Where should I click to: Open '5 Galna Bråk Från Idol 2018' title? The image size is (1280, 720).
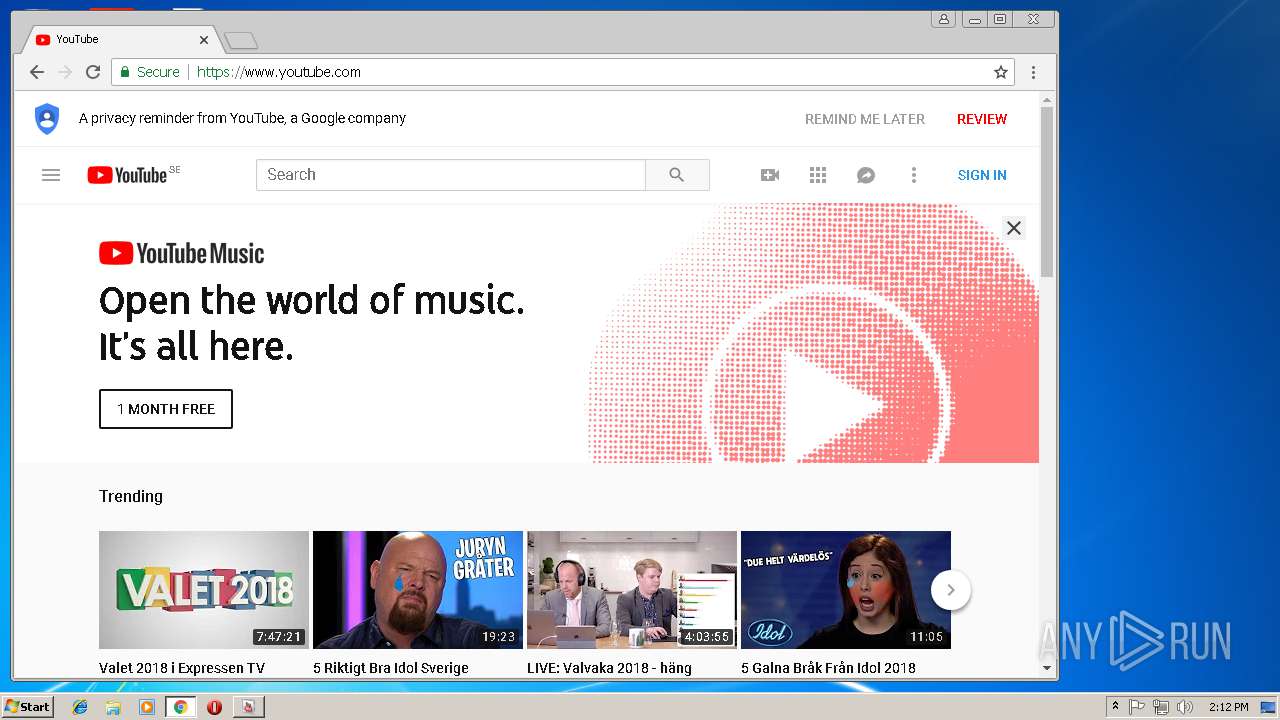[828, 668]
